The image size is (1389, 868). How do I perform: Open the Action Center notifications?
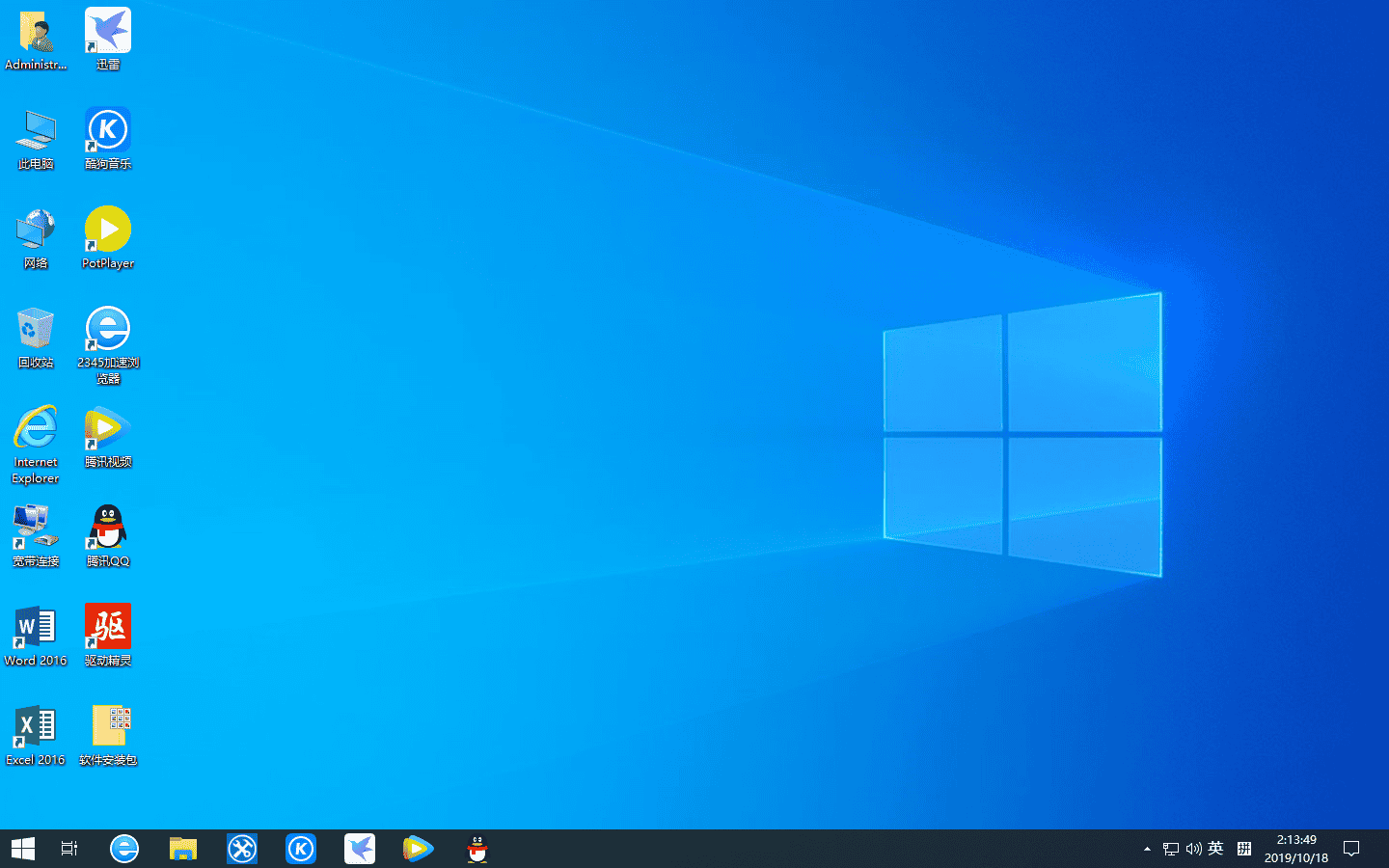click(x=1351, y=849)
